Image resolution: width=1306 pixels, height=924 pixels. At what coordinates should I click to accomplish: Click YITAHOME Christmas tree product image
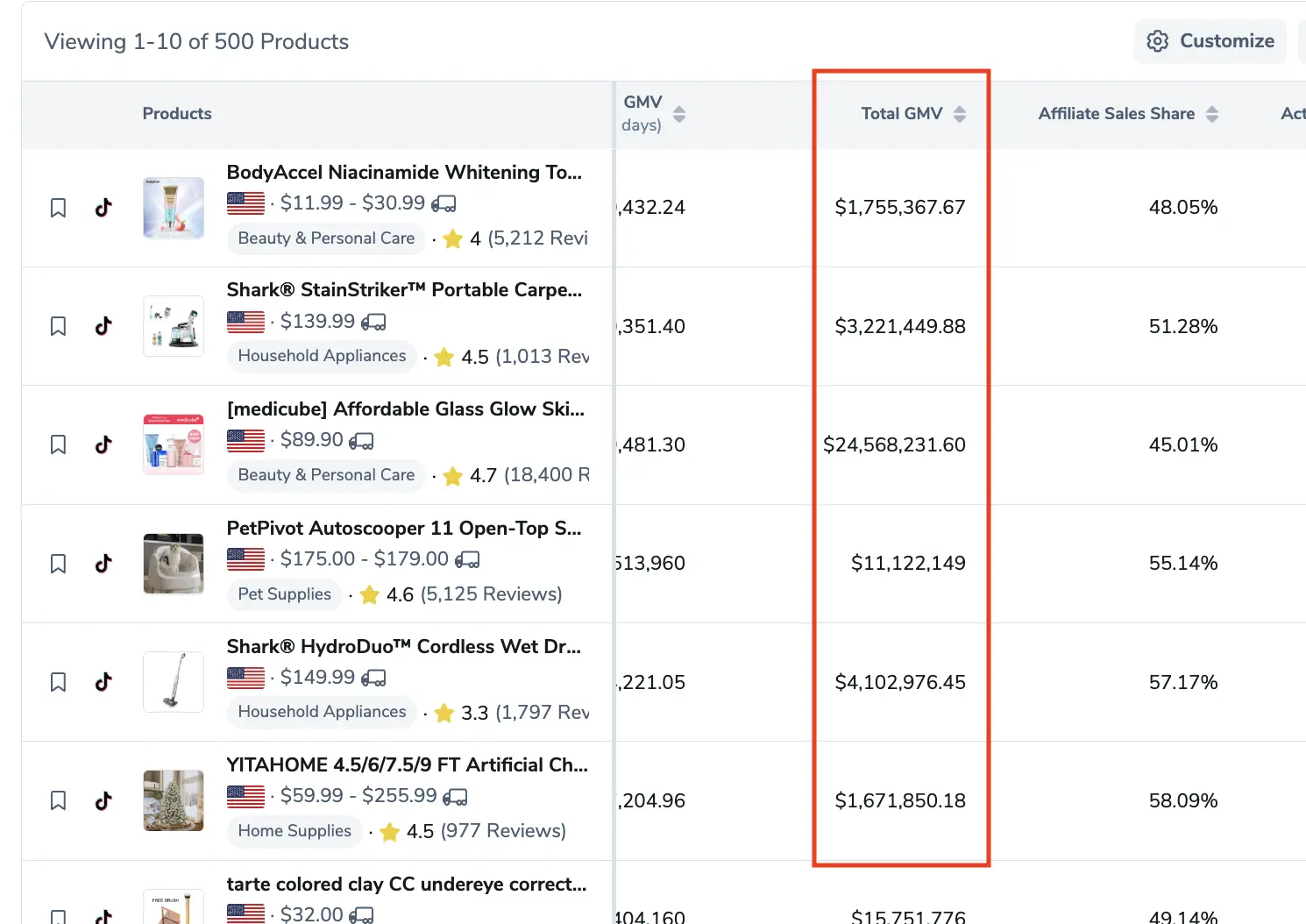[174, 800]
